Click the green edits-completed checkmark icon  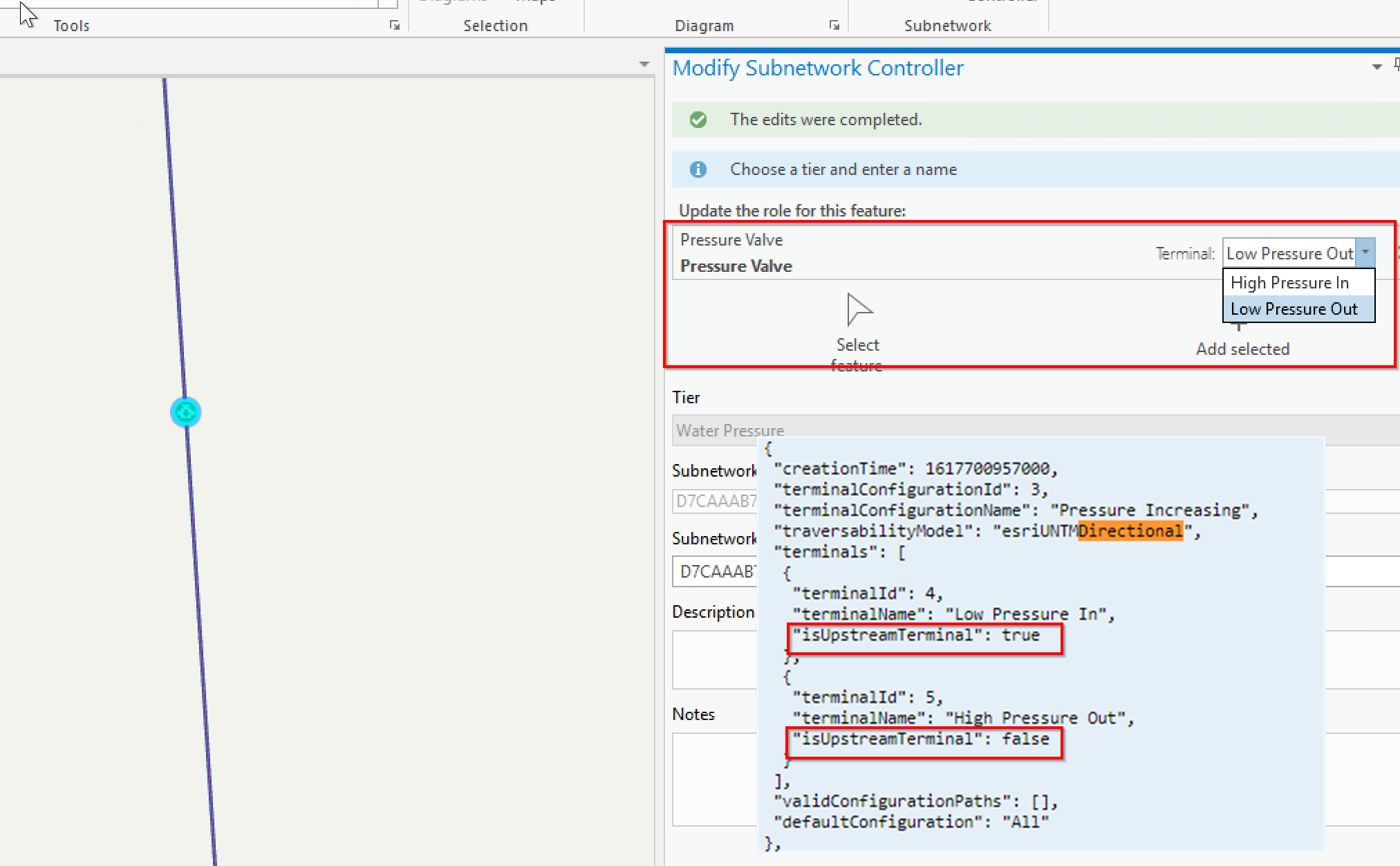[x=698, y=119]
